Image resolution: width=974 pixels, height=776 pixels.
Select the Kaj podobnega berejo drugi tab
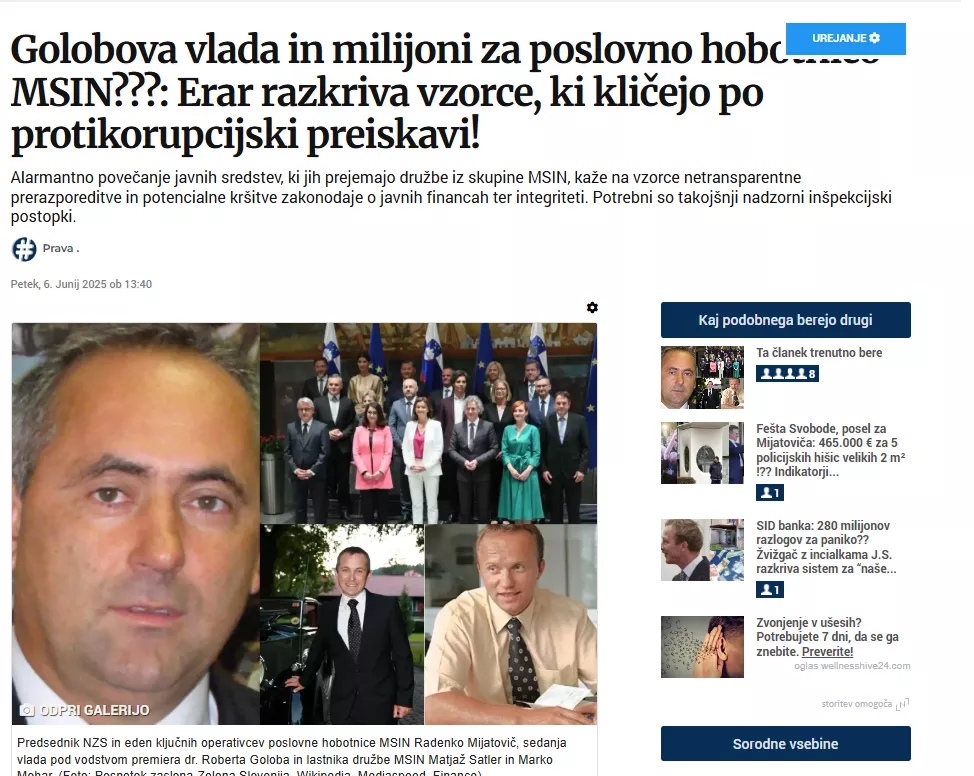[x=786, y=320]
